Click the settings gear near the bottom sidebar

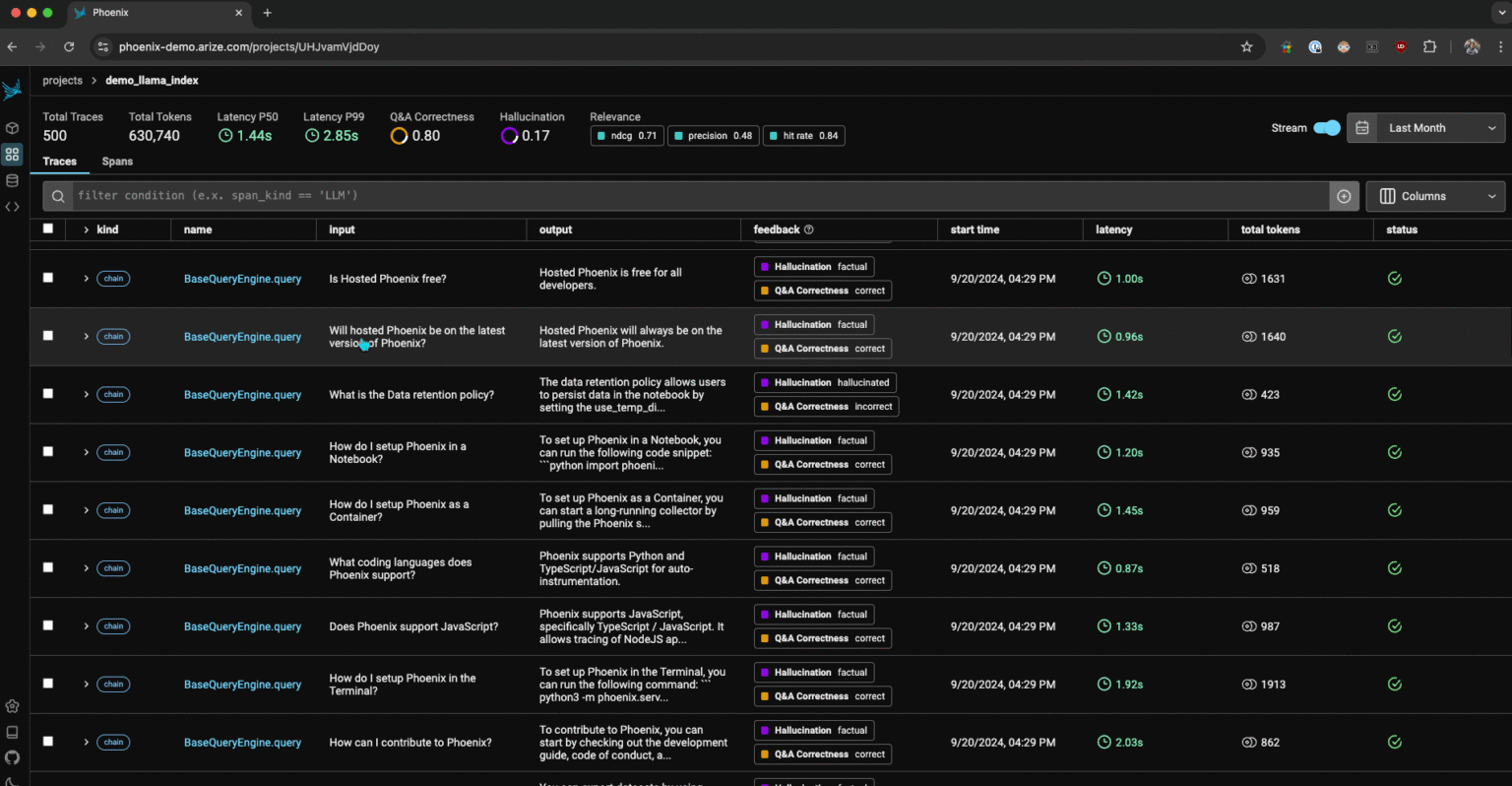[x=12, y=706]
